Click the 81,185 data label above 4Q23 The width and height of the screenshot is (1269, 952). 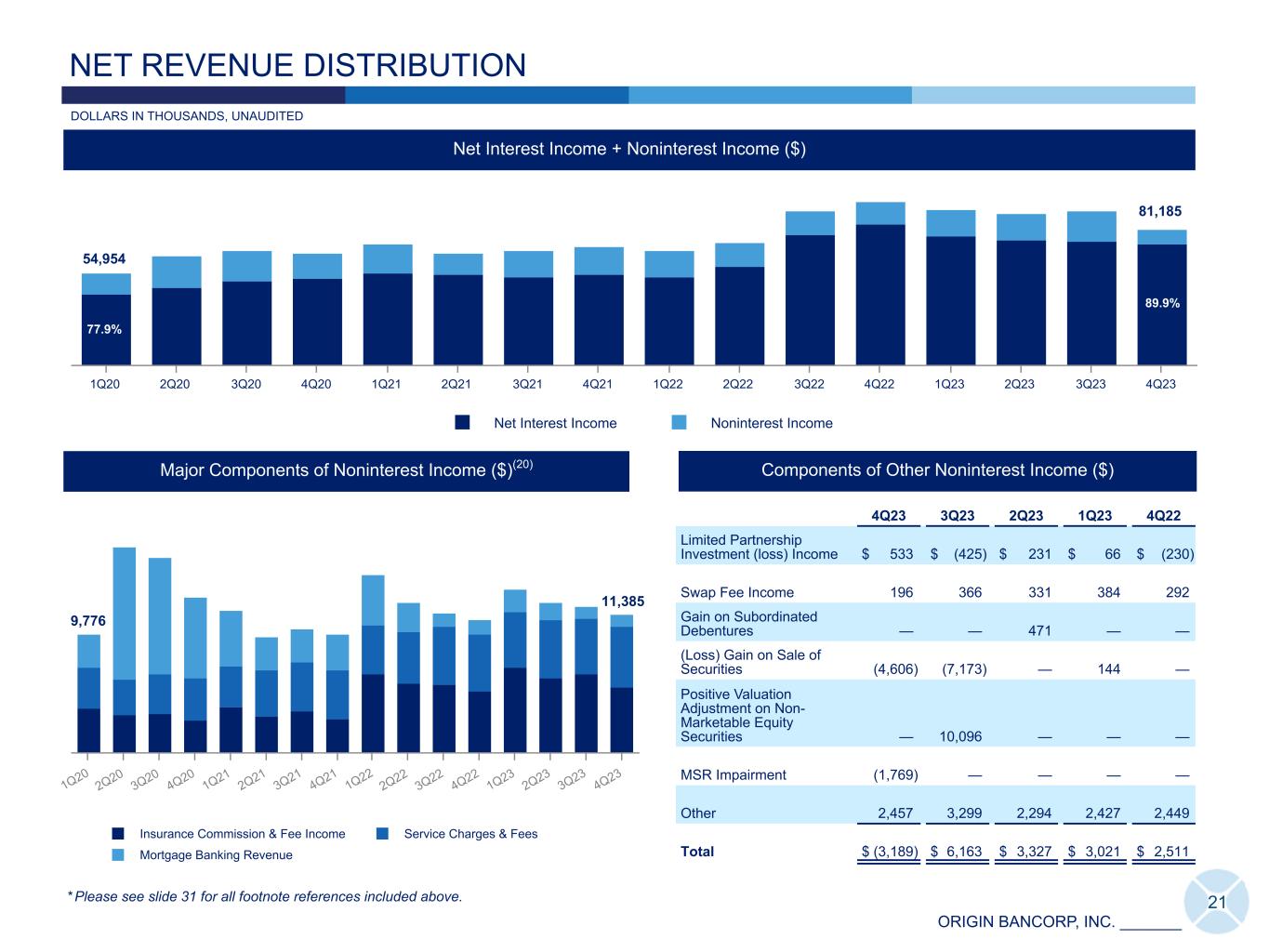point(1162,212)
